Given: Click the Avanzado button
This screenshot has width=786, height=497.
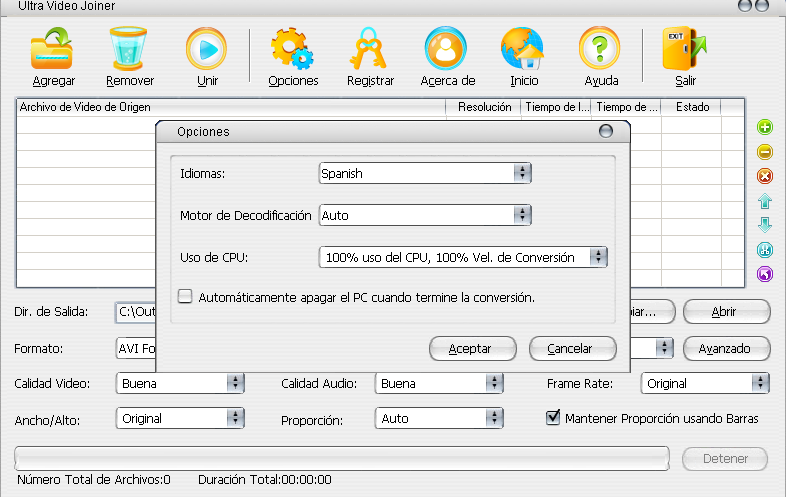Looking at the screenshot, I should [x=726, y=349].
